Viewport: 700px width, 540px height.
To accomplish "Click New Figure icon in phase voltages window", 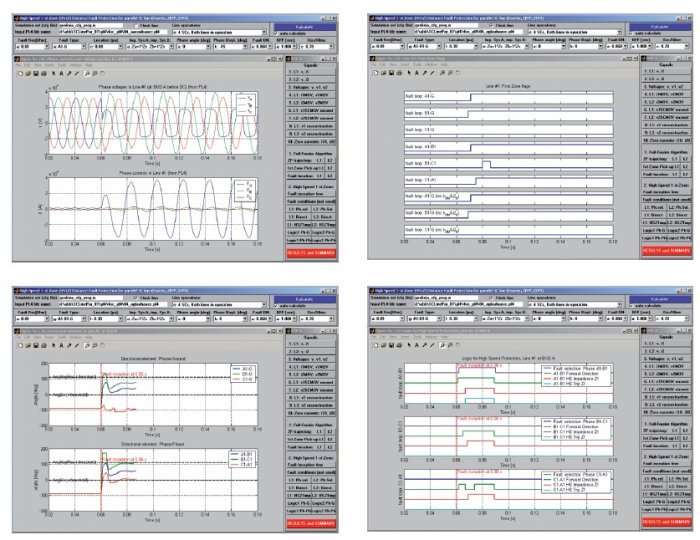I will coord(20,74).
